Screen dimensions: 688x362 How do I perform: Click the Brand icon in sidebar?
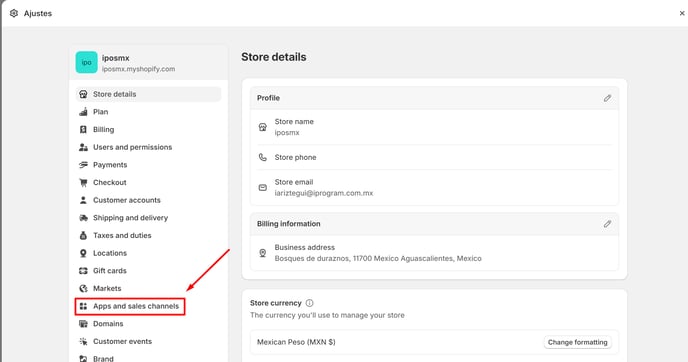coord(83,358)
